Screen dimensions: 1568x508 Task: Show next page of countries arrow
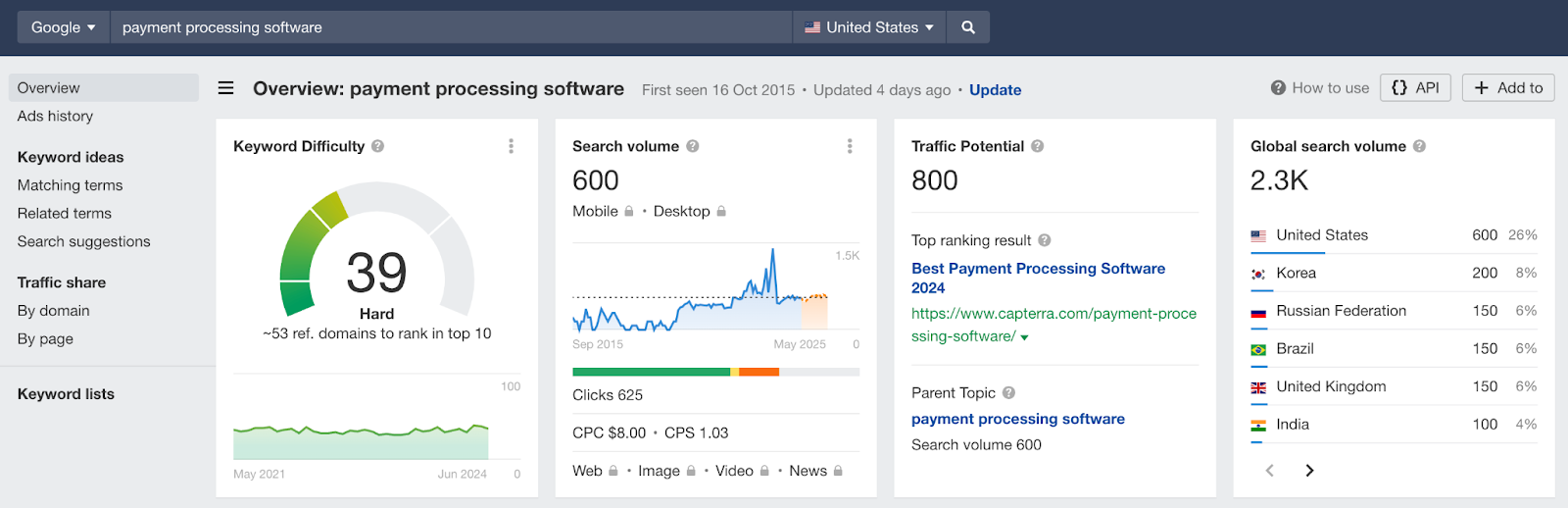1309,471
